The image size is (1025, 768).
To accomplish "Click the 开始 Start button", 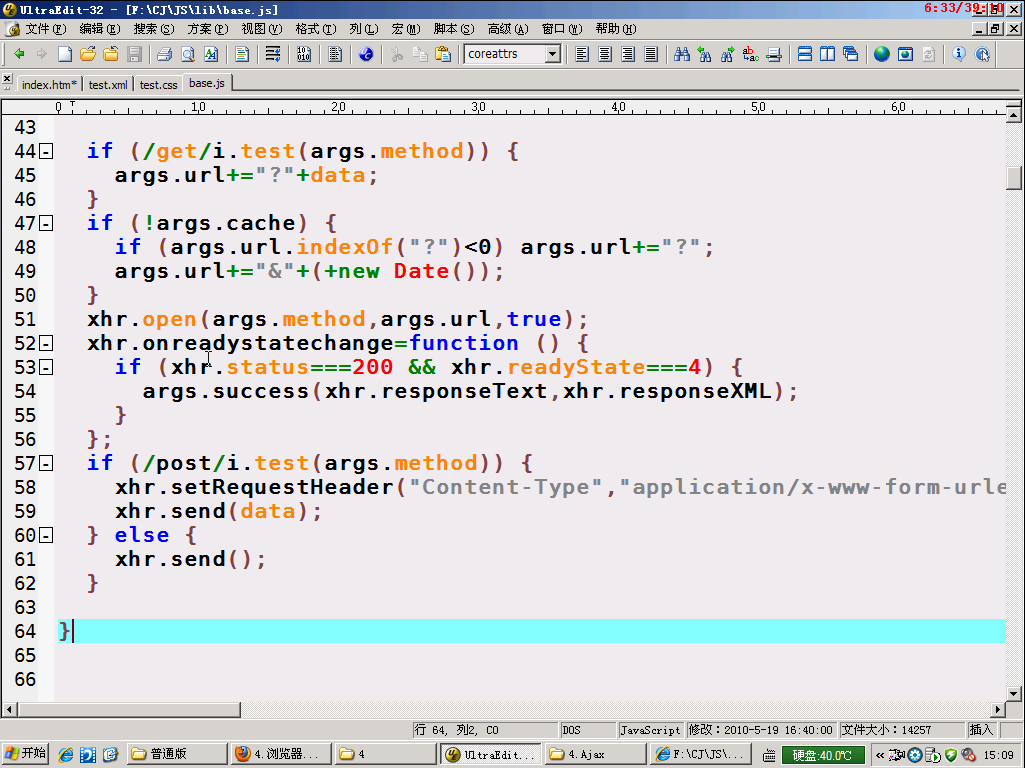I will [x=25, y=754].
